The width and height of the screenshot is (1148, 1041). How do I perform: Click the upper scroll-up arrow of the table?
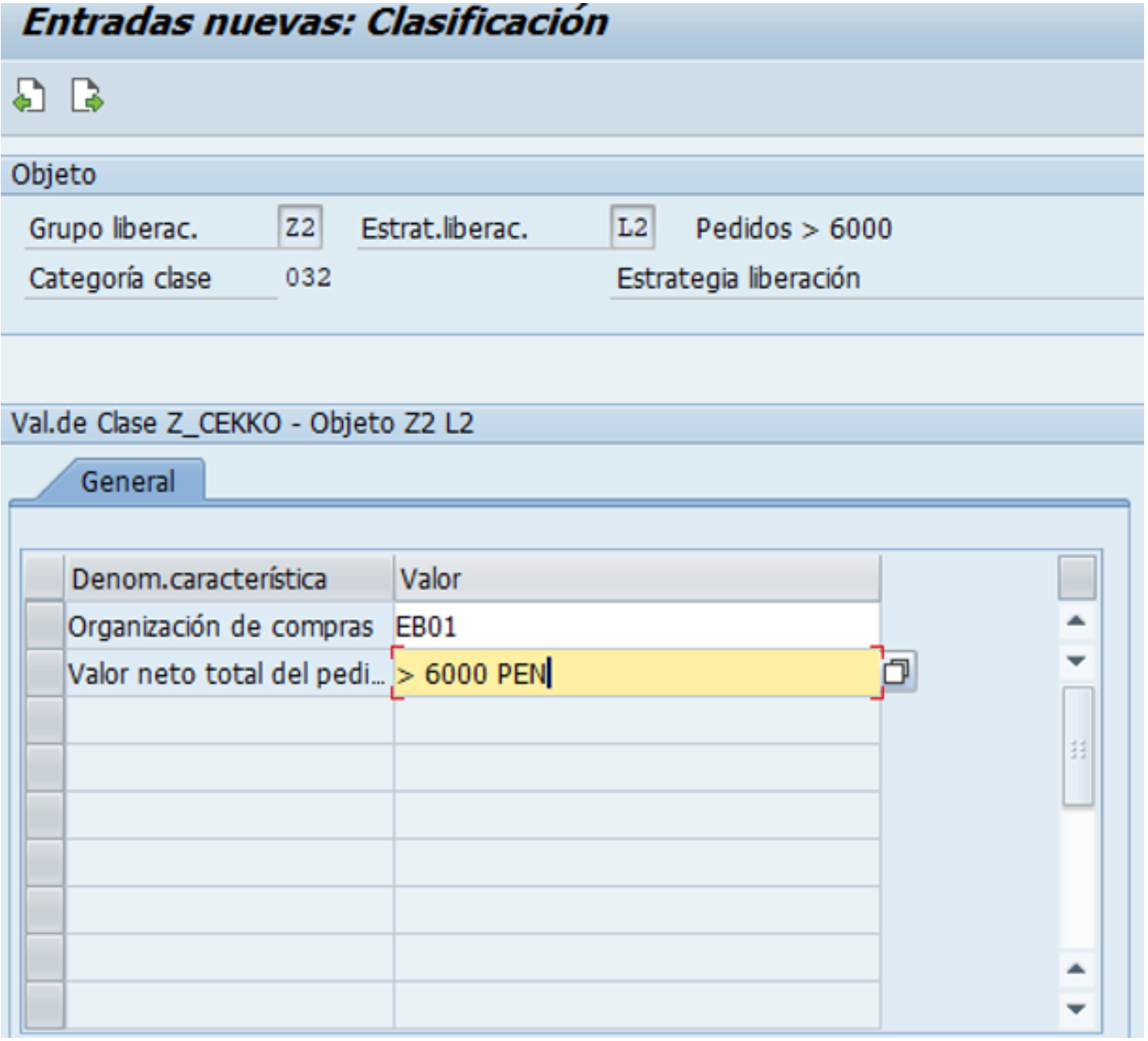tap(1077, 621)
